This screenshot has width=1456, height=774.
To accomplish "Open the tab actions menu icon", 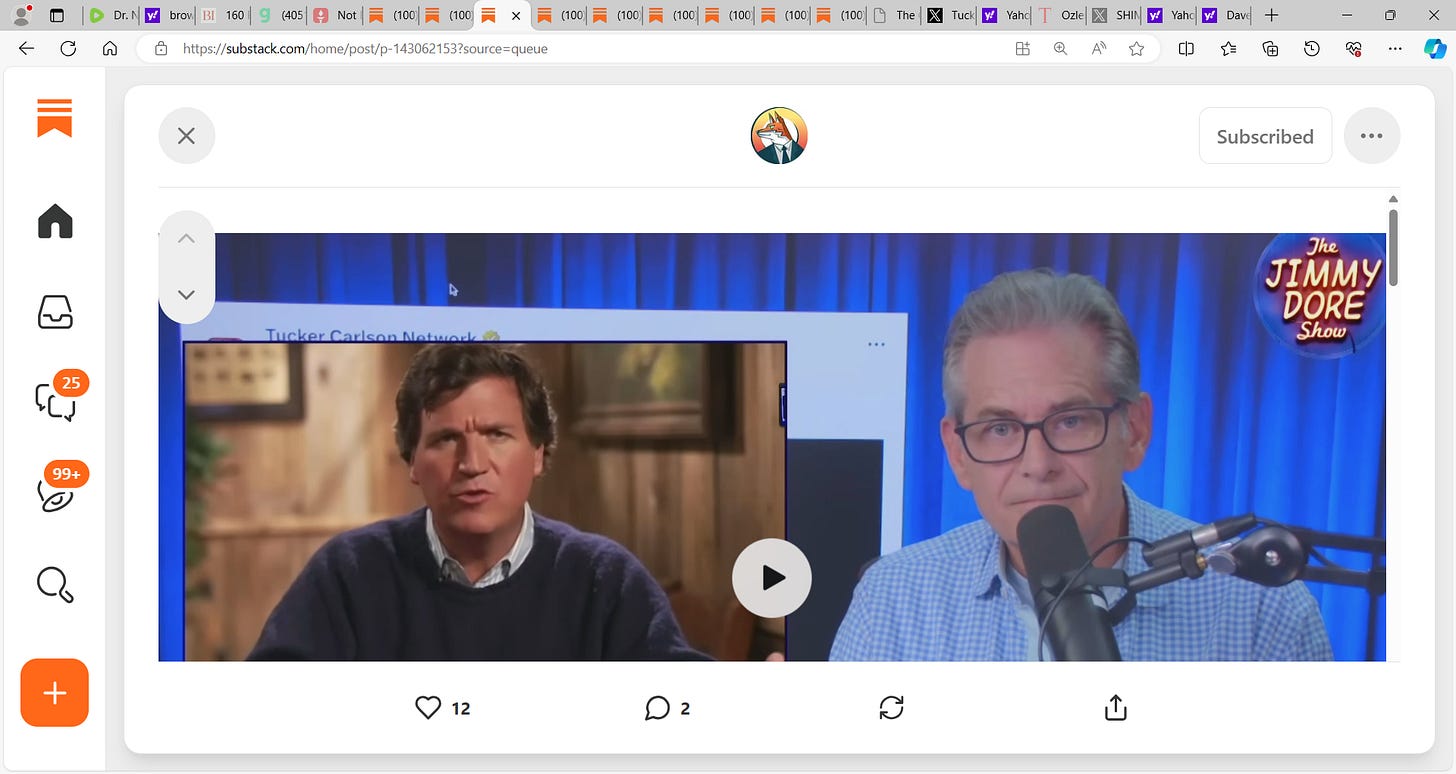I will tap(56, 15).
